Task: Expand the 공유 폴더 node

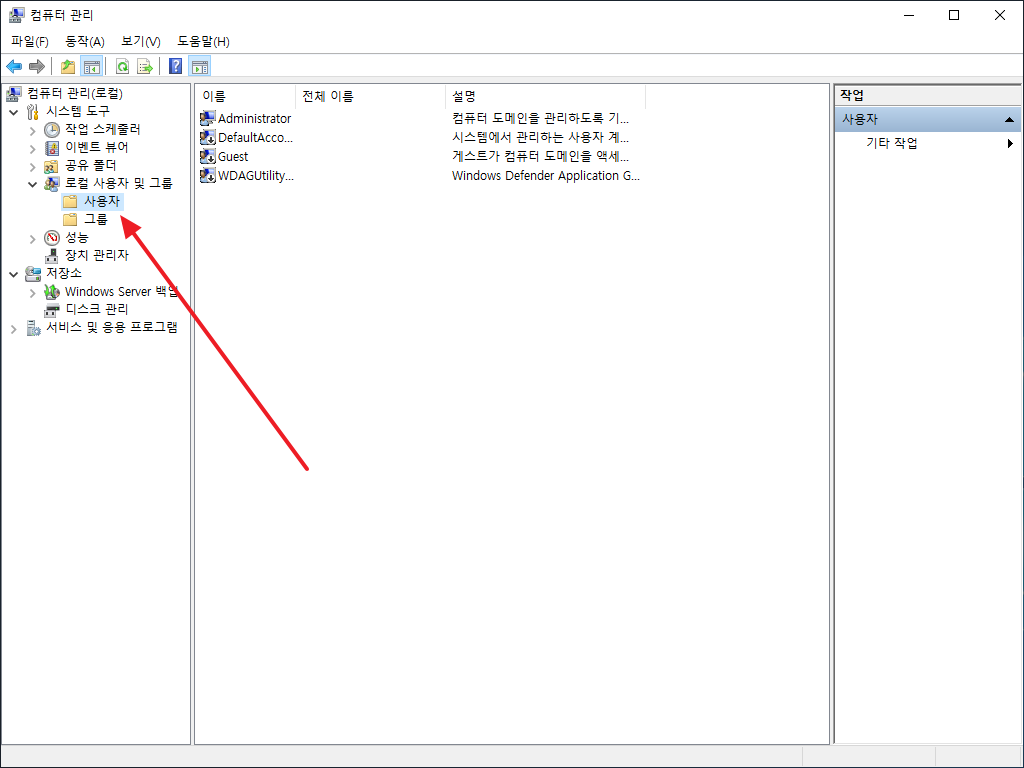Action: pyautogui.click(x=33, y=167)
